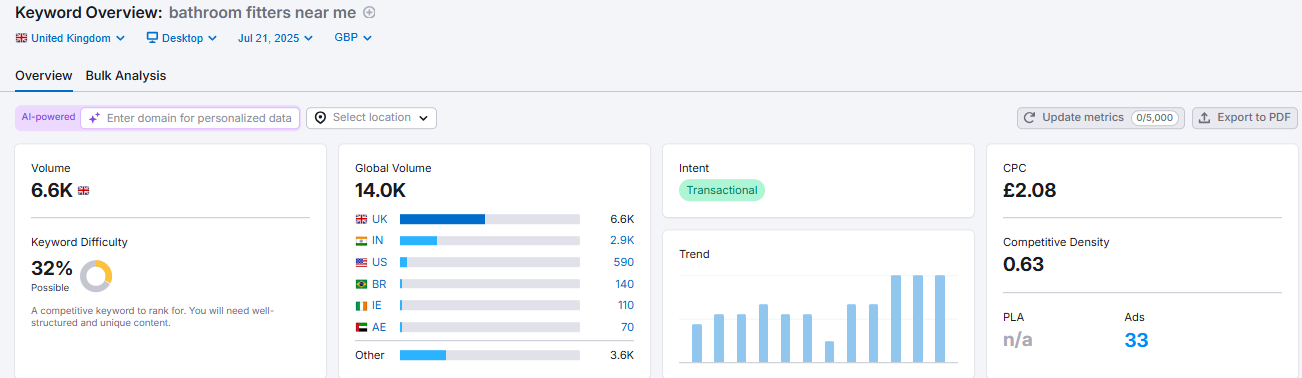Image resolution: width=1302 pixels, height=378 pixels.
Task: Click the AI-powered badge
Action: 49,117
